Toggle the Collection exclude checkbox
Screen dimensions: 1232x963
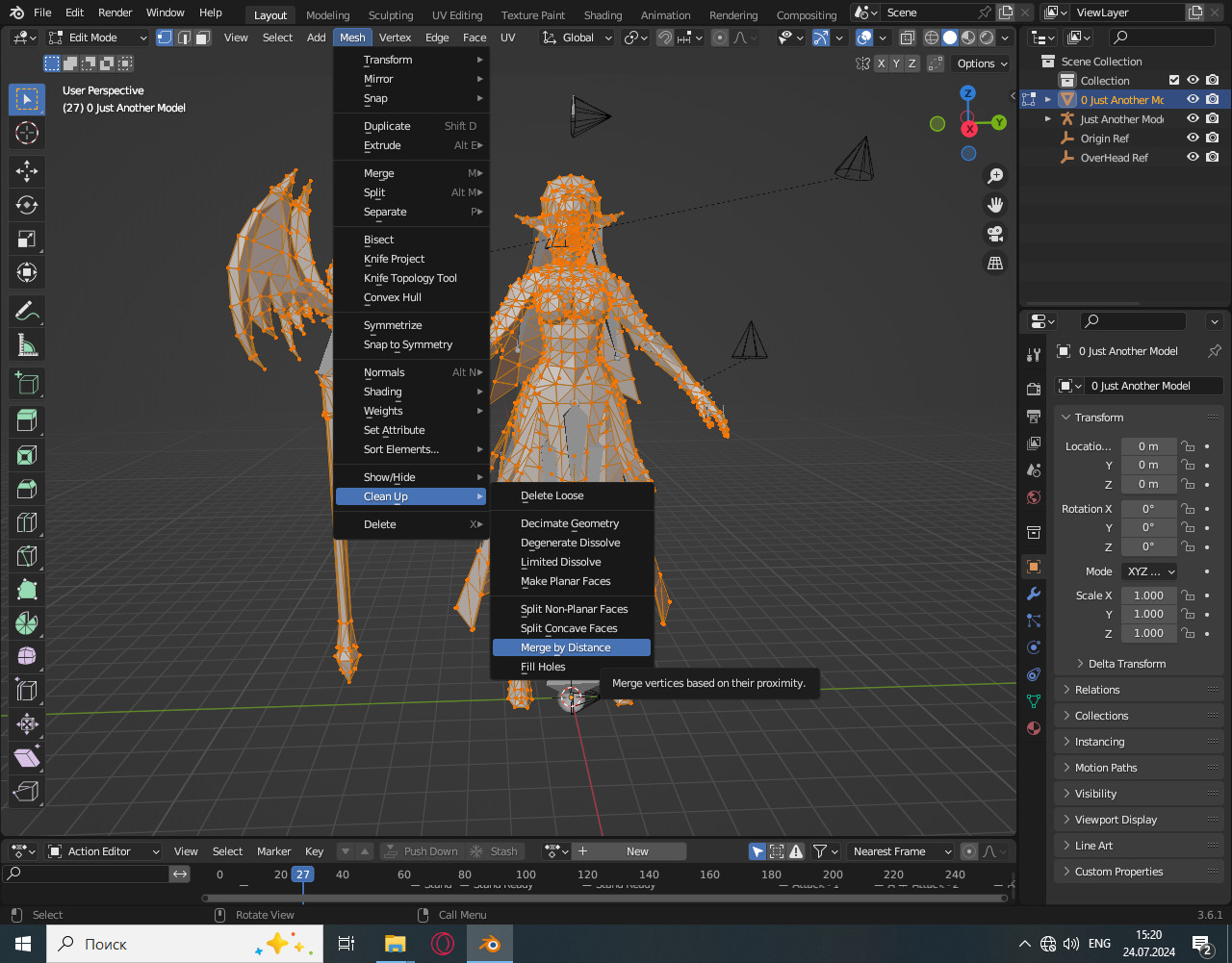[1173, 81]
